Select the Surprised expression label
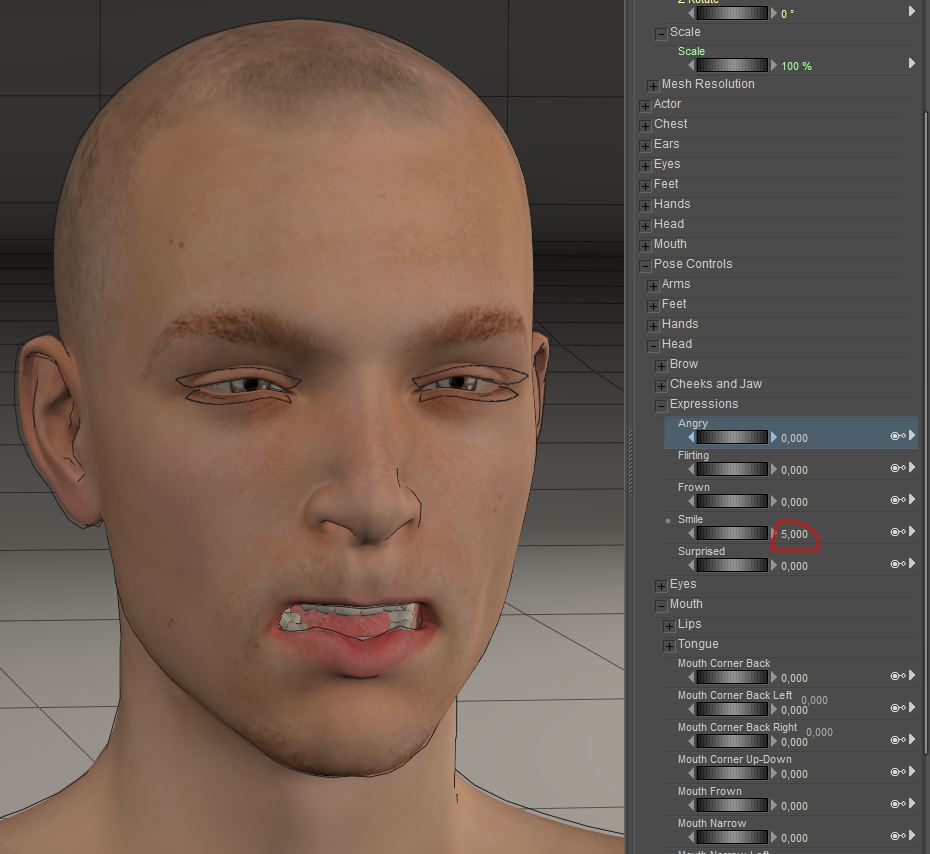 click(x=701, y=551)
